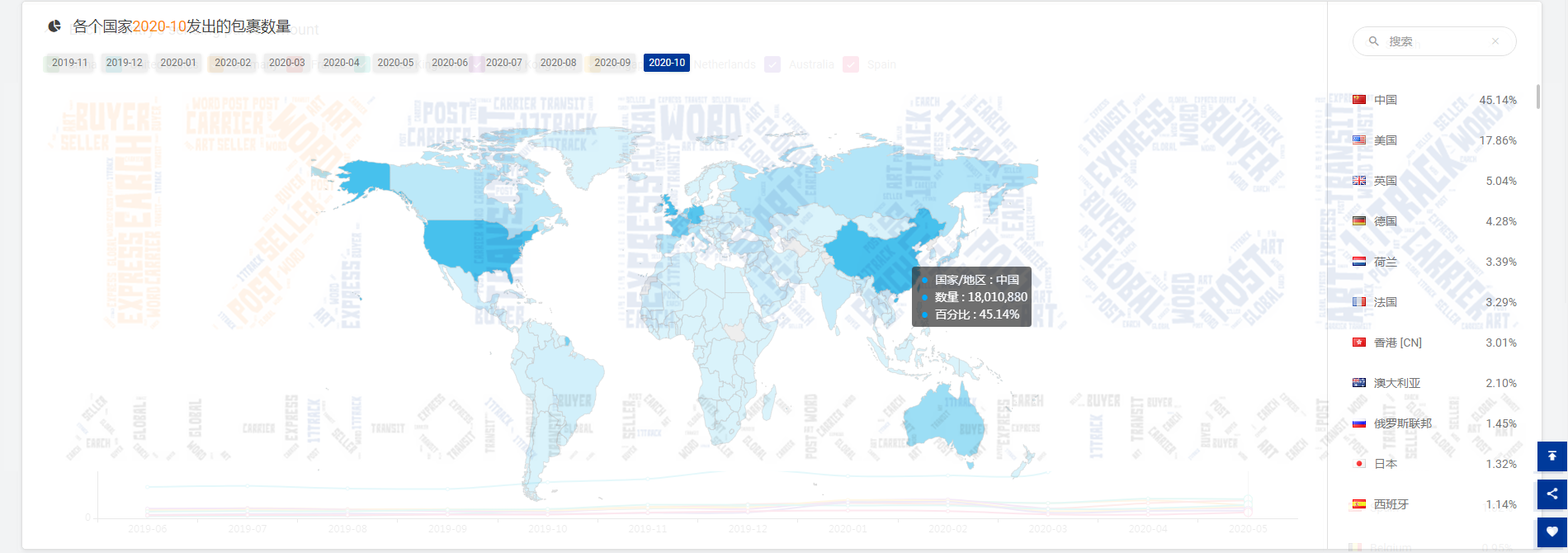Switch to the 2020-09 month tab
Viewport: 1568px width, 553px height.
[x=612, y=63]
